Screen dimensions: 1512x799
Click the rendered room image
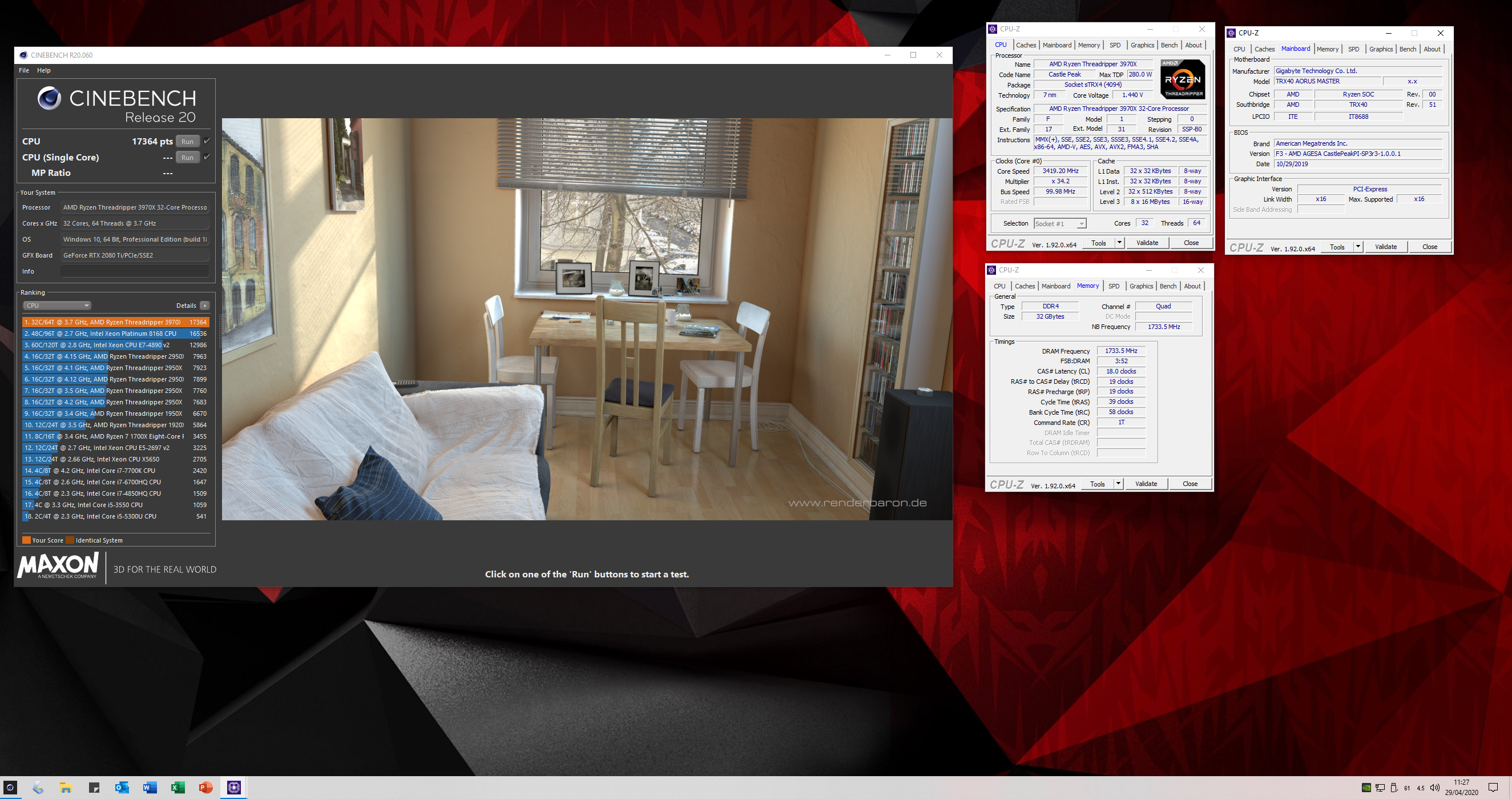click(587, 319)
